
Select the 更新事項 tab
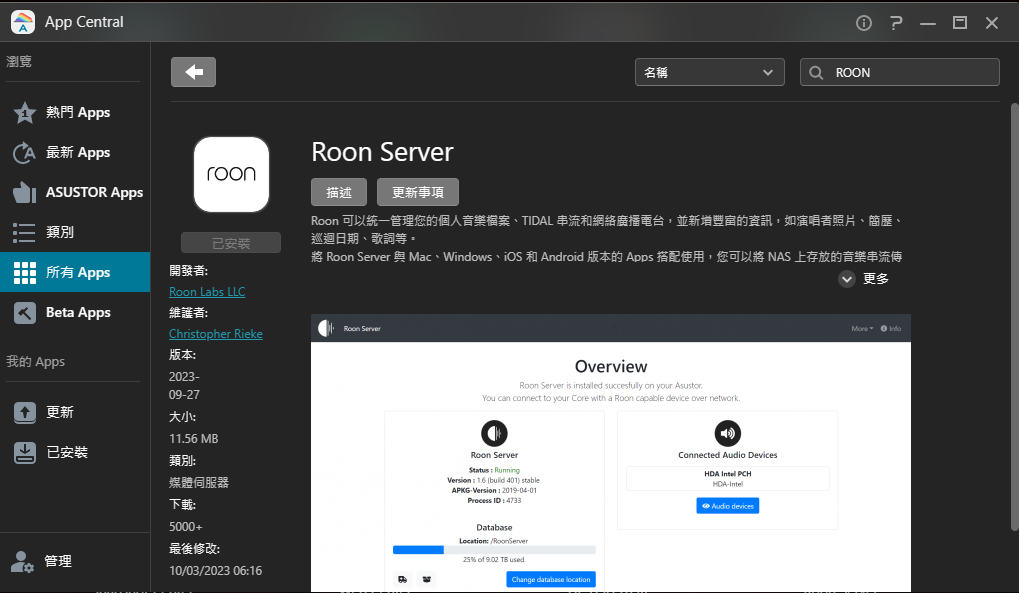point(417,192)
